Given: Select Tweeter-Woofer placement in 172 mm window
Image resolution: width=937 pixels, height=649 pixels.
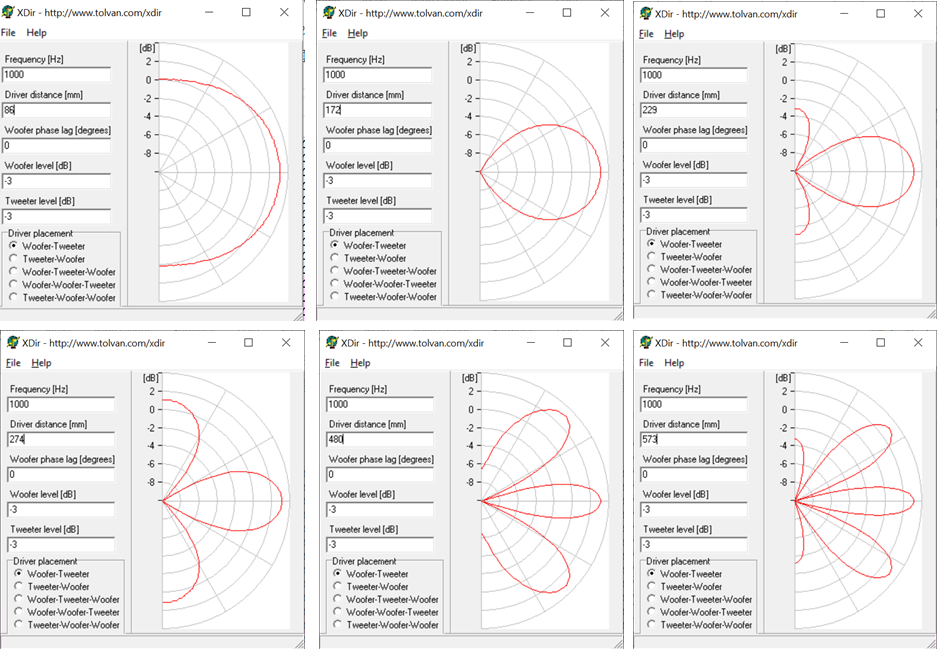Looking at the screenshot, I should [x=368, y=258].
